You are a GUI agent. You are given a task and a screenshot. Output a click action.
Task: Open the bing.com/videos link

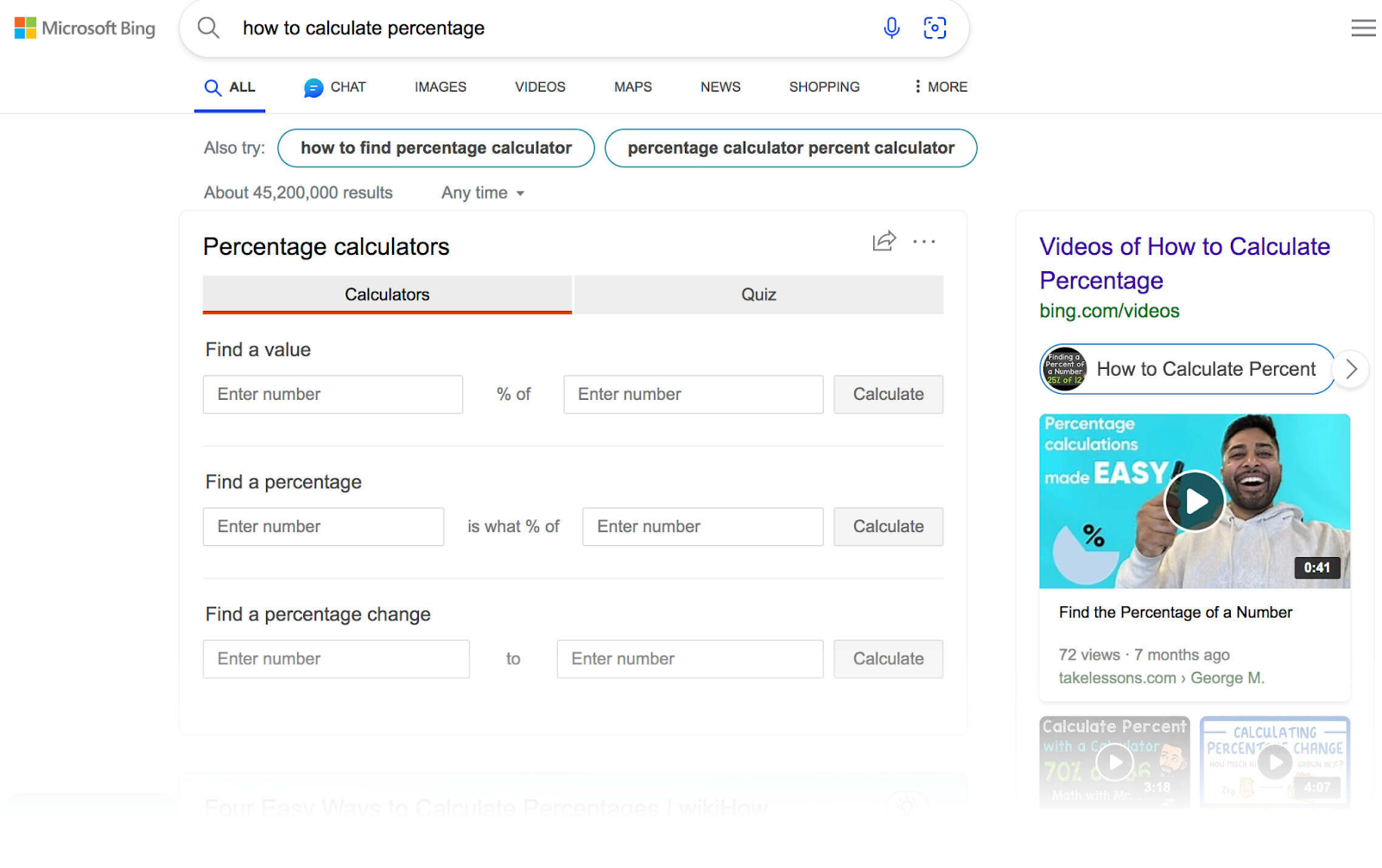(1109, 311)
